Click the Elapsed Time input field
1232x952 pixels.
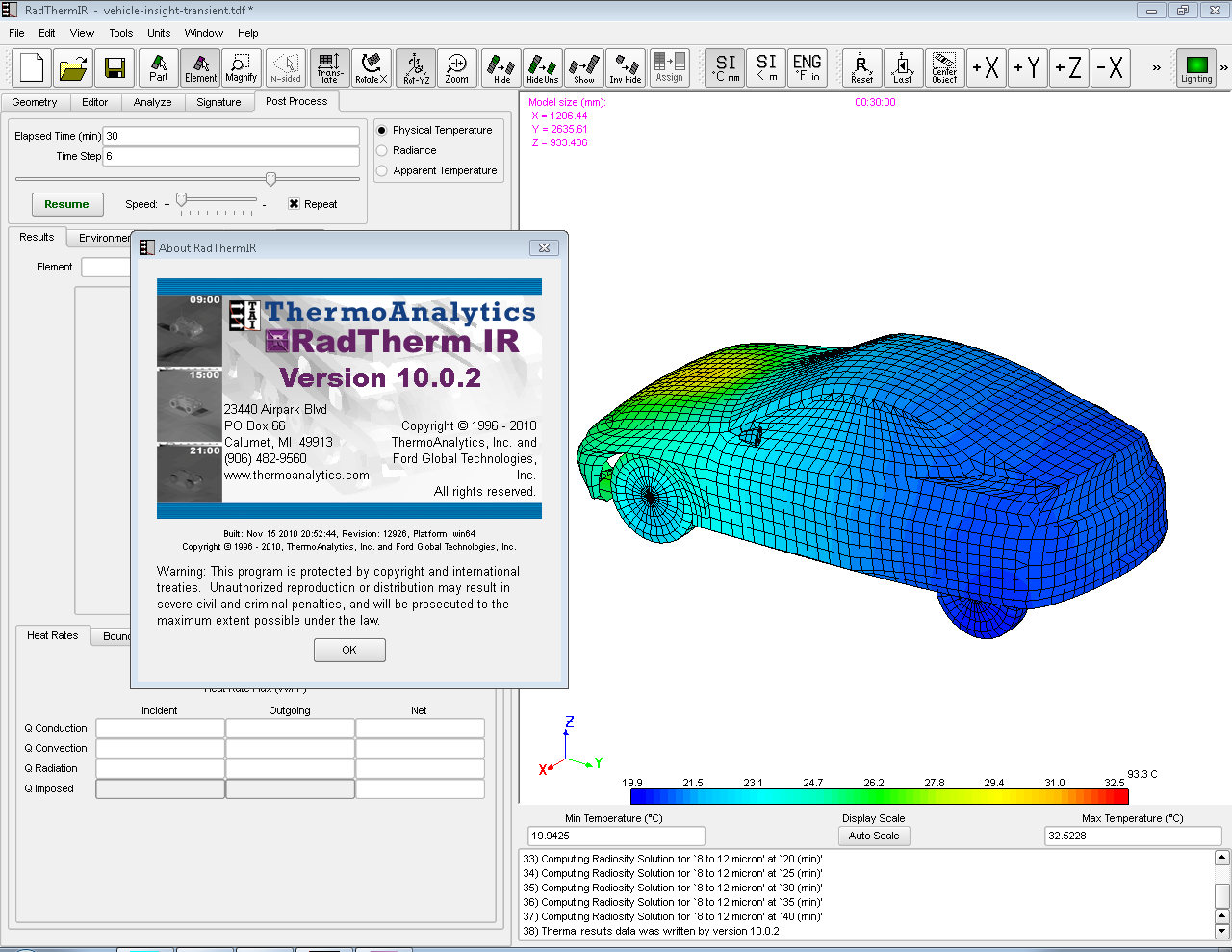tap(231, 136)
